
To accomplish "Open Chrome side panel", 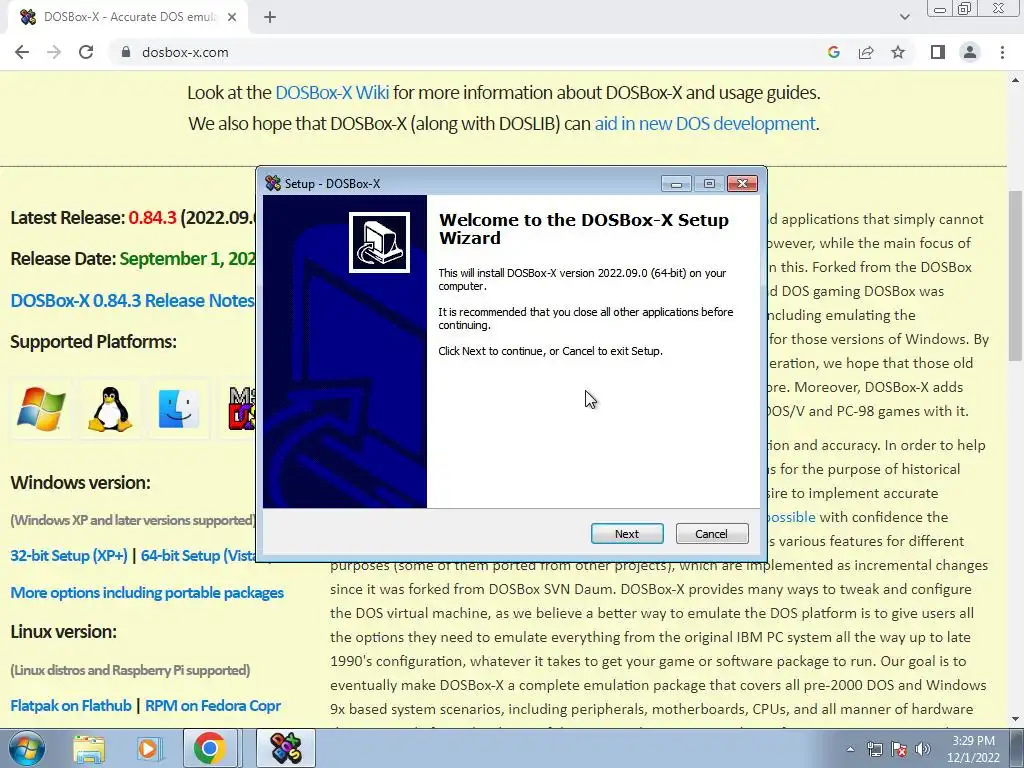I will (x=938, y=52).
